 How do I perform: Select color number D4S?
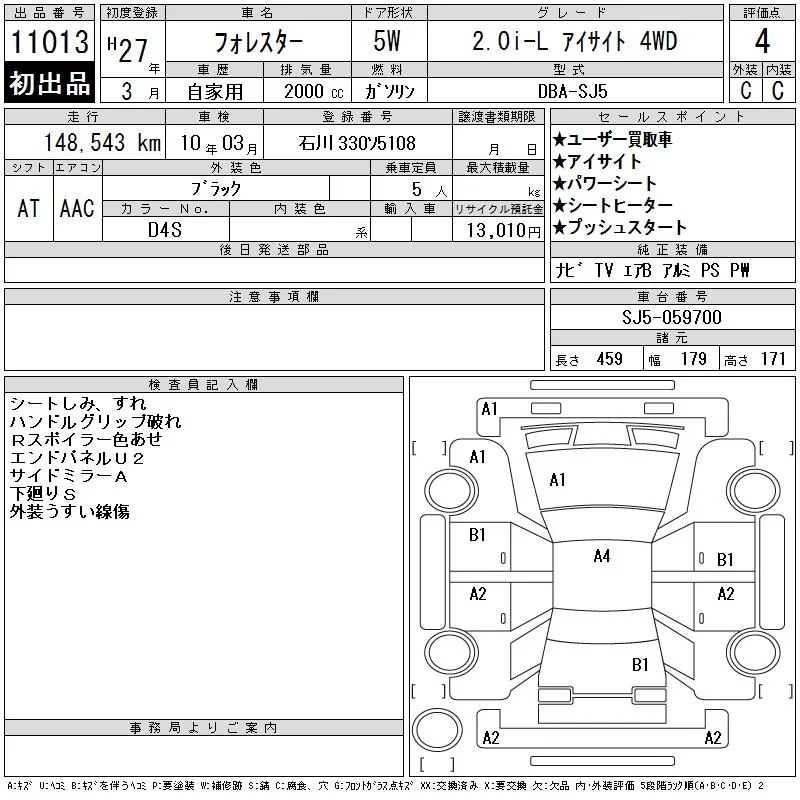[x=165, y=230]
